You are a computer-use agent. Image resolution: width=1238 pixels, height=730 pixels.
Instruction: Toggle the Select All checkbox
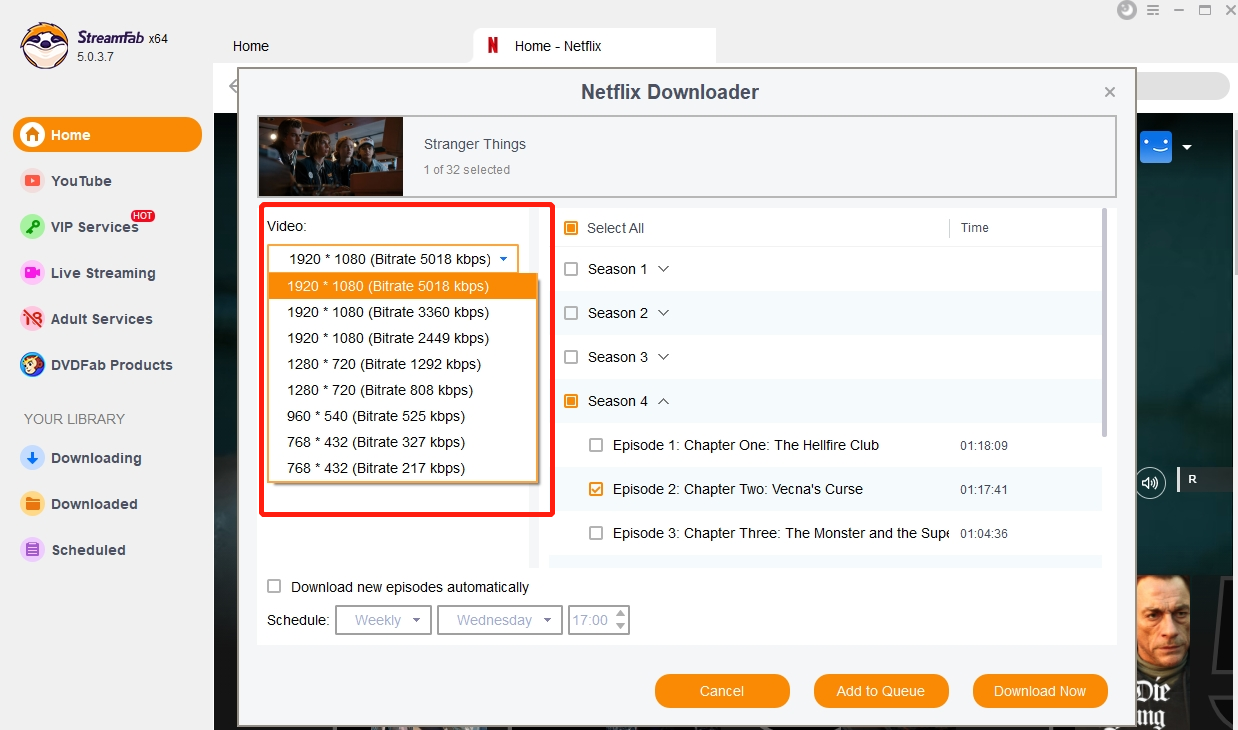571,228
